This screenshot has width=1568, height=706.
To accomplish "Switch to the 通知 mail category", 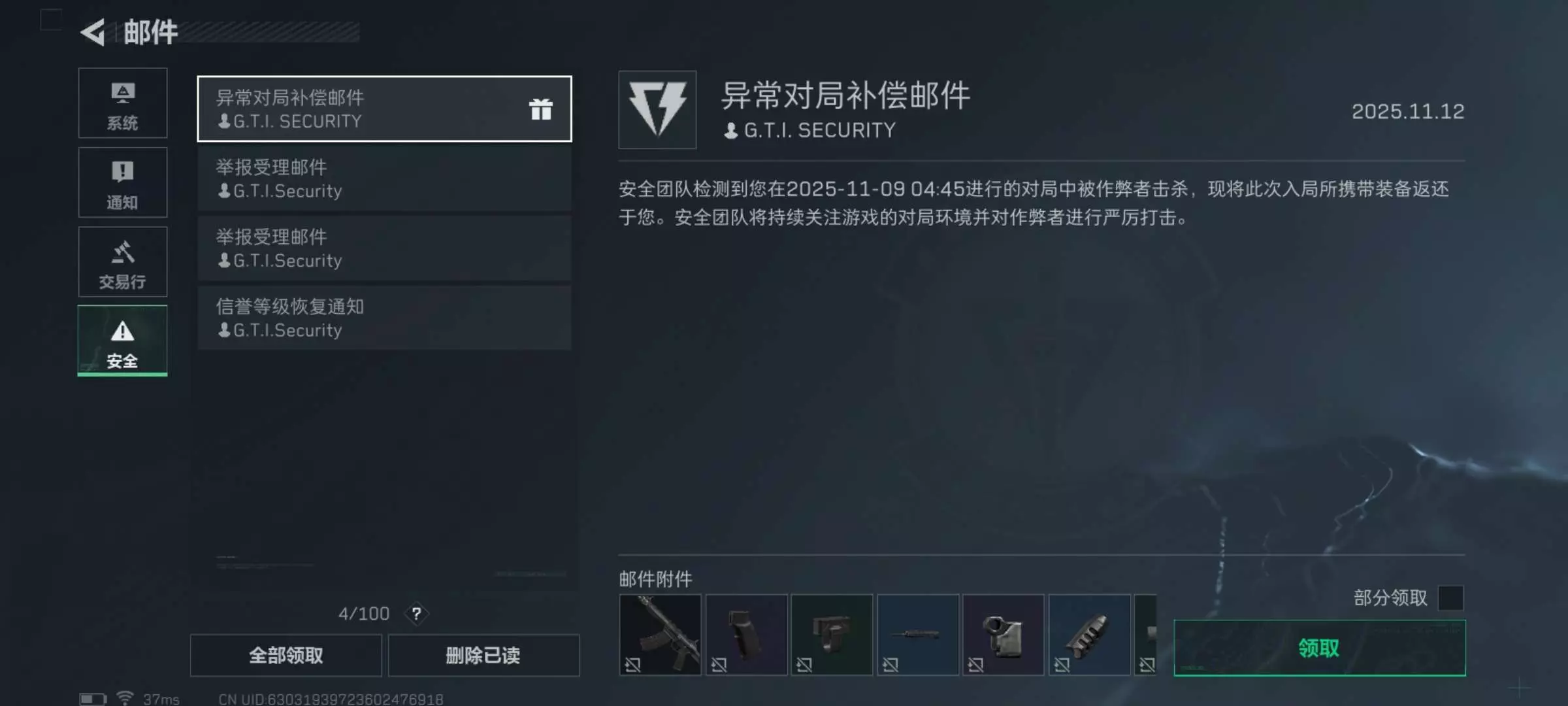I will [123, 182].
